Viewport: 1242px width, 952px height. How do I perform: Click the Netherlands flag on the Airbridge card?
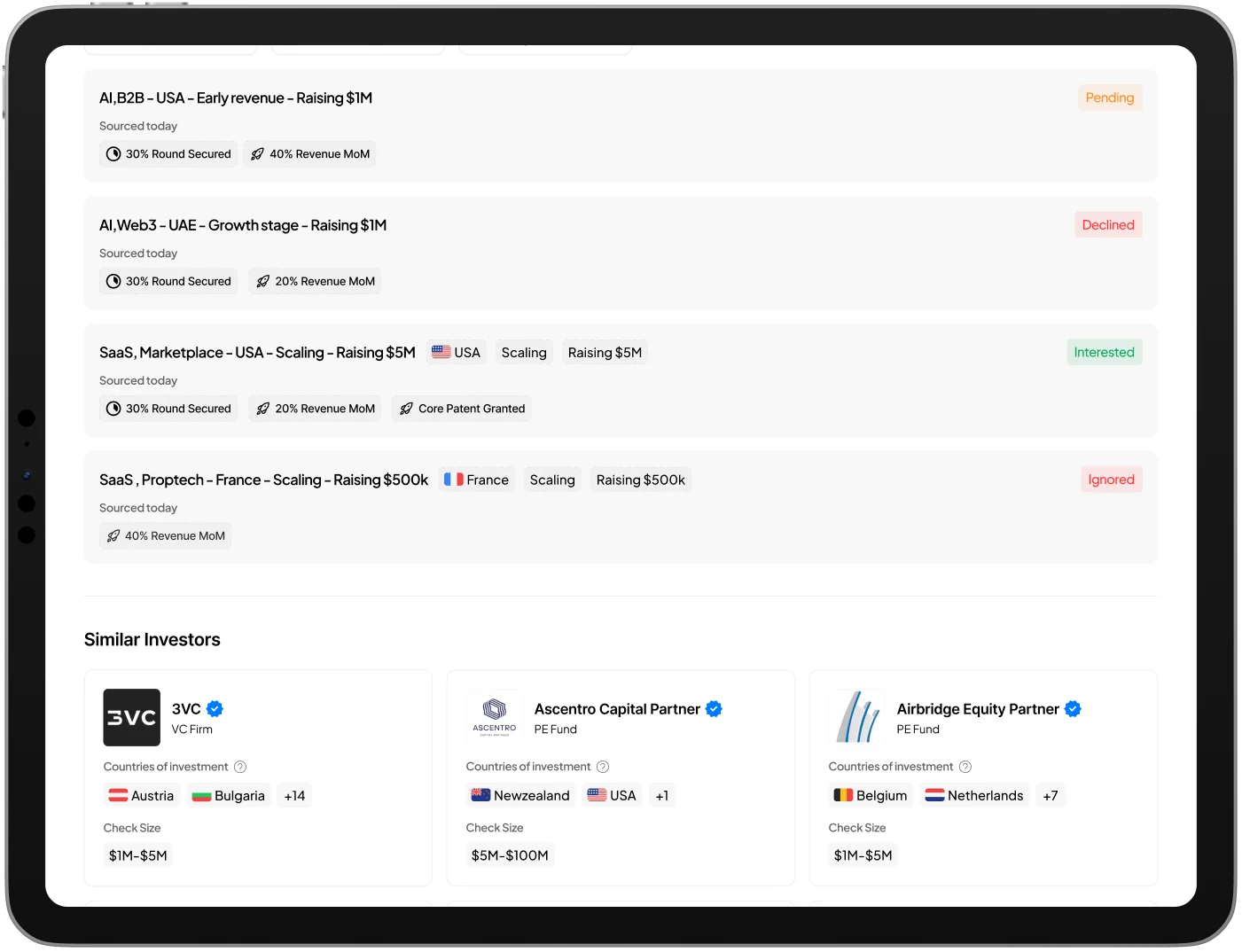click(934, 796)
